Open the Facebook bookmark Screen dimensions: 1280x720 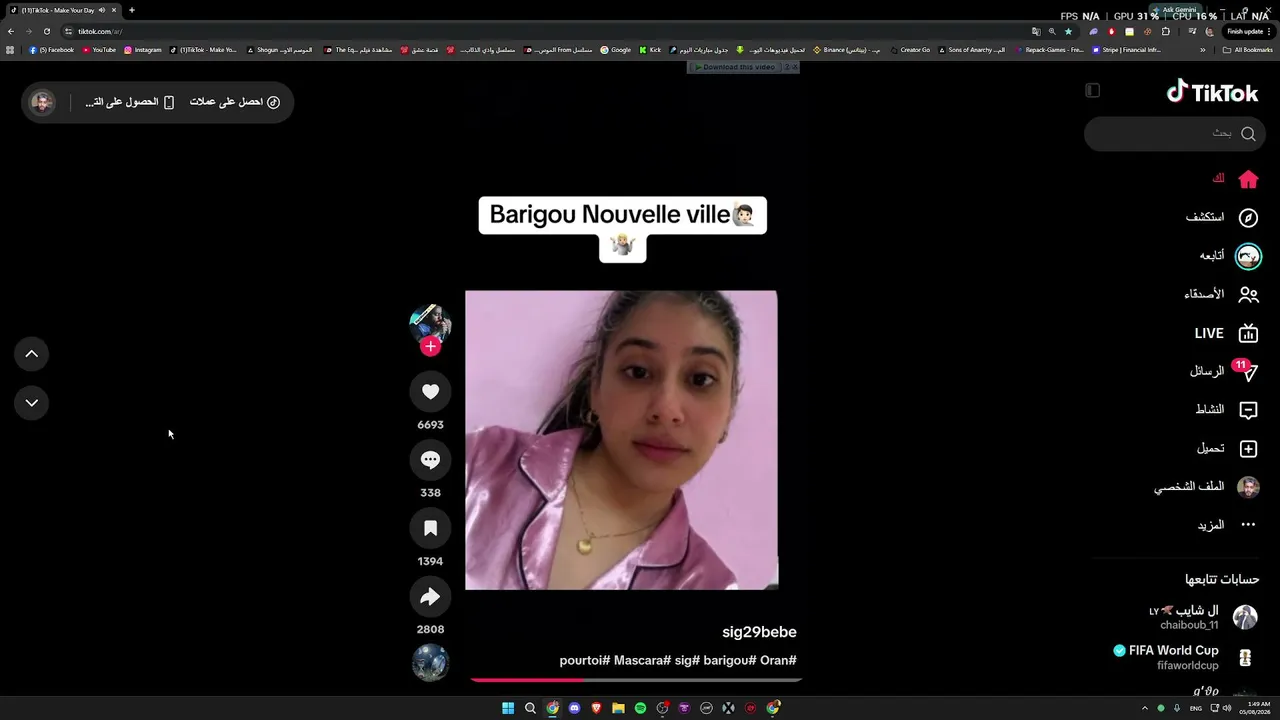51,50
